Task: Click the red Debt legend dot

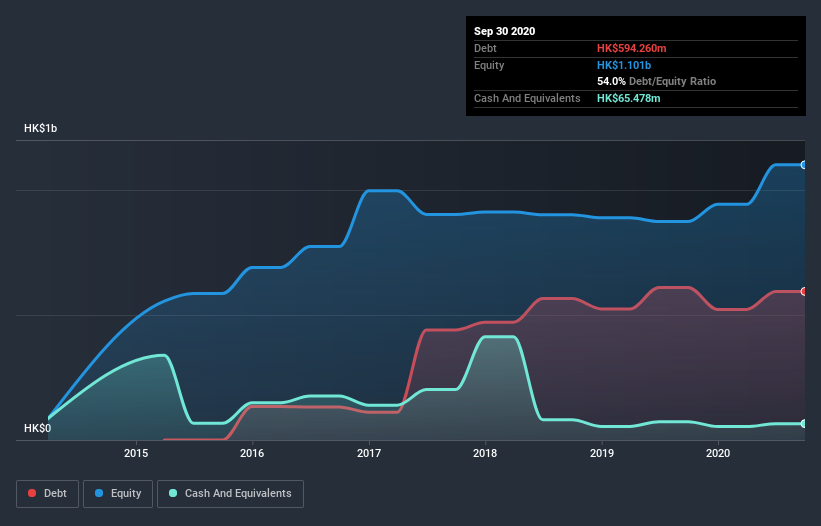Action: (x=32, y=493)
